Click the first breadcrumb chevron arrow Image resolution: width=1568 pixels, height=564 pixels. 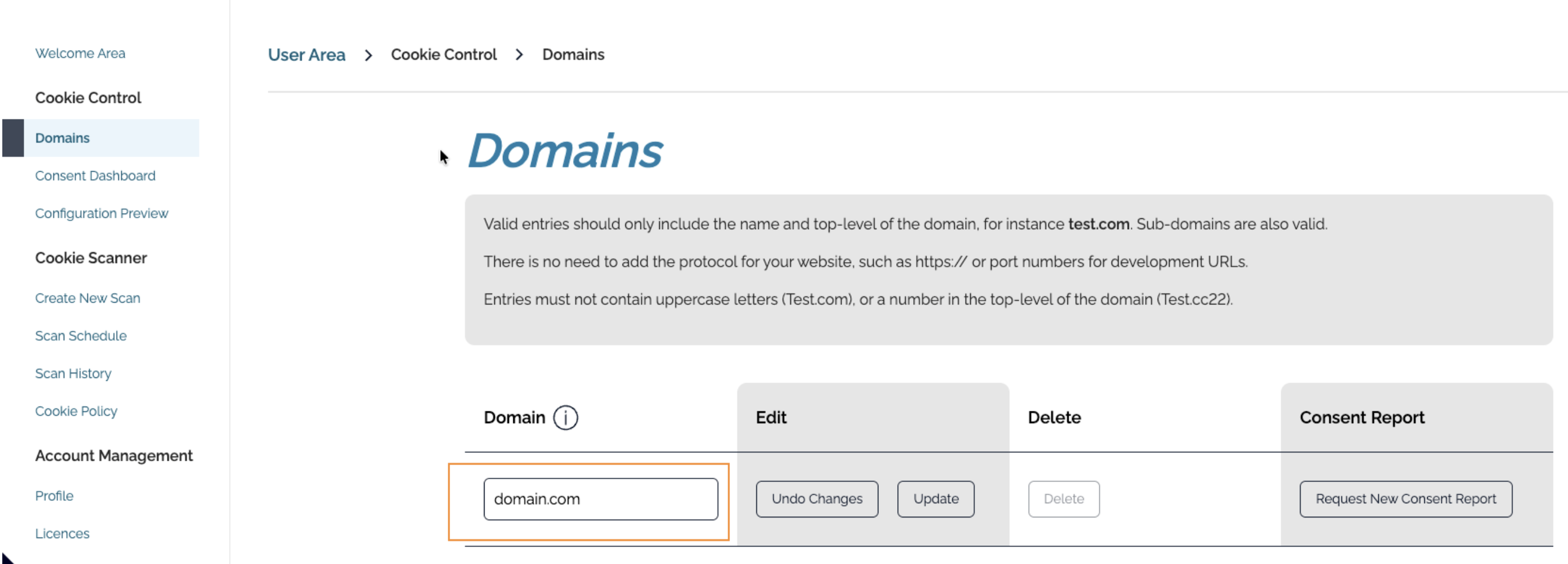point(368,55)
